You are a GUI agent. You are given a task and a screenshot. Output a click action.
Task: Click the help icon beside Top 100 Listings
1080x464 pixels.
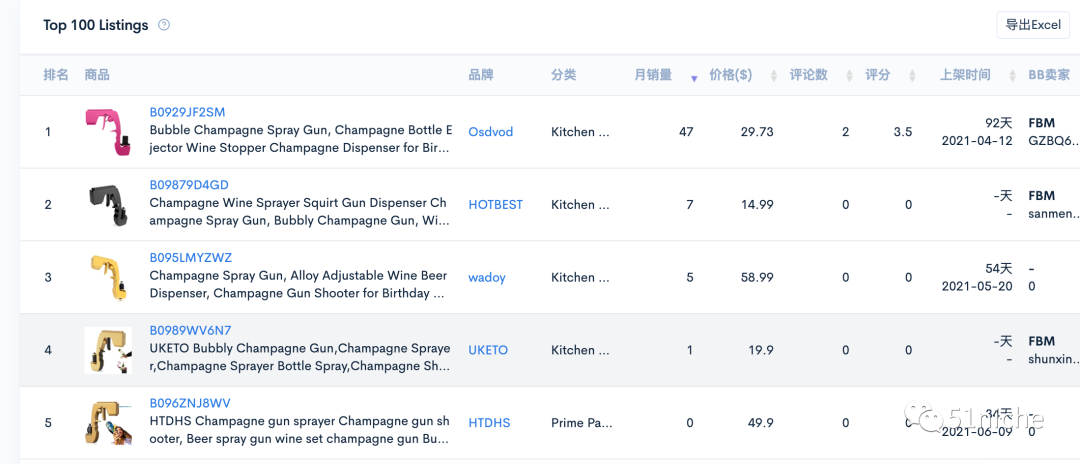click(x=164, y=25)
